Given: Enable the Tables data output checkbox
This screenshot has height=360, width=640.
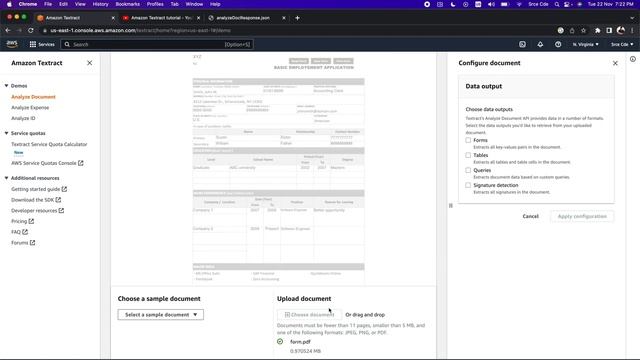Looking at the screenshot, I should click(468, 155).
